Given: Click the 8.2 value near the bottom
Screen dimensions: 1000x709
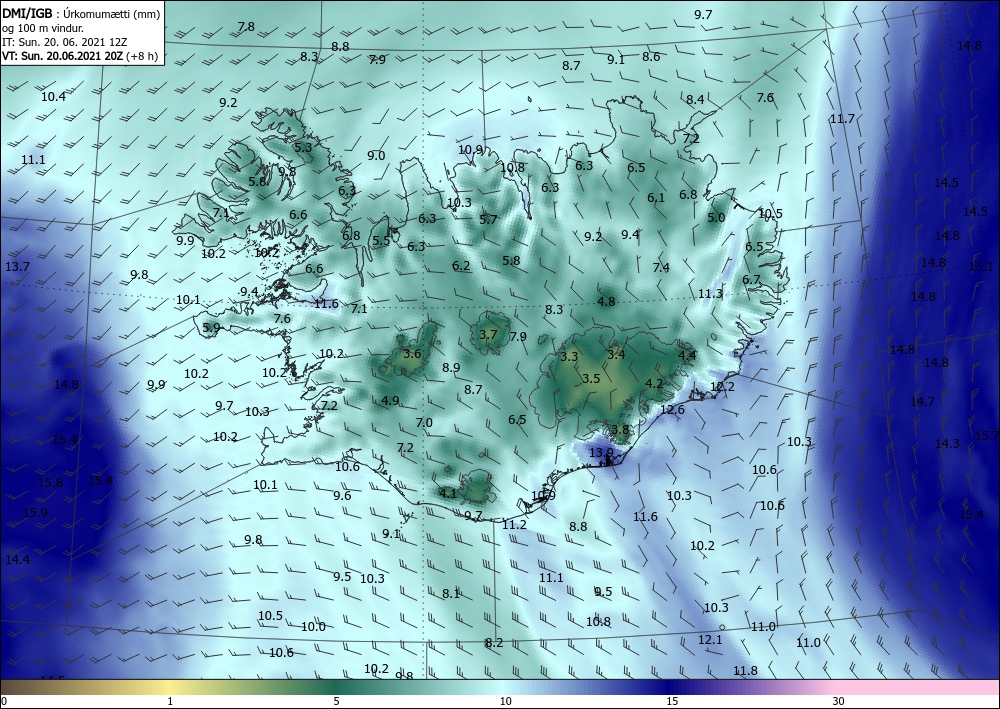Looking at the screenshot, I should pyautogui.click(x=494, y=643).
